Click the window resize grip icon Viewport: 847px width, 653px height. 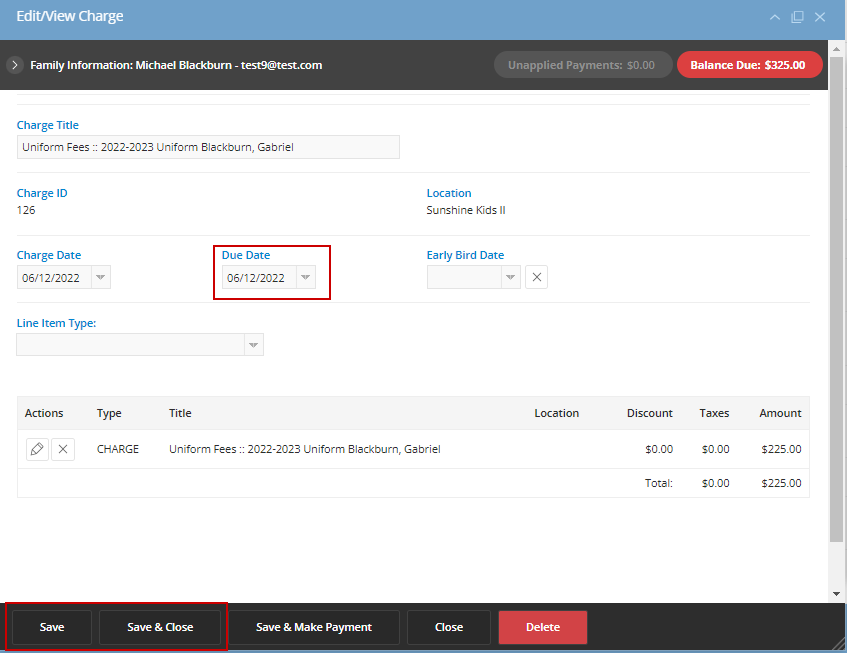tap(838, 643)
